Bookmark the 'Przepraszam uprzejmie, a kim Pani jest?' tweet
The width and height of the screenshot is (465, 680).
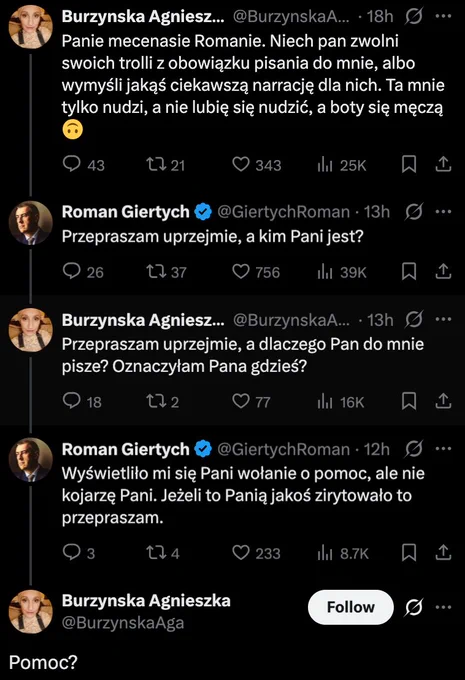[409, 271]
